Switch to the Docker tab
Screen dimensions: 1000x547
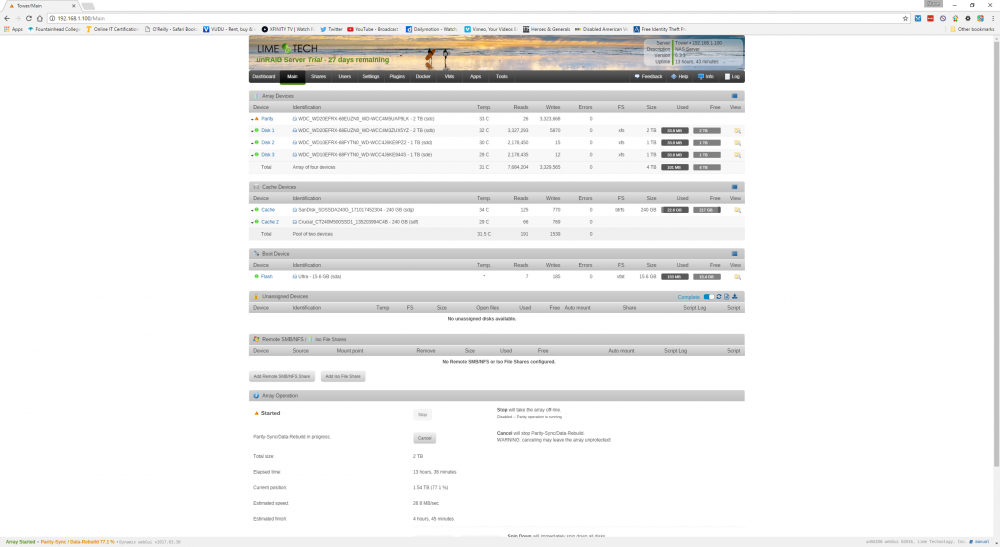click(423, 77)
